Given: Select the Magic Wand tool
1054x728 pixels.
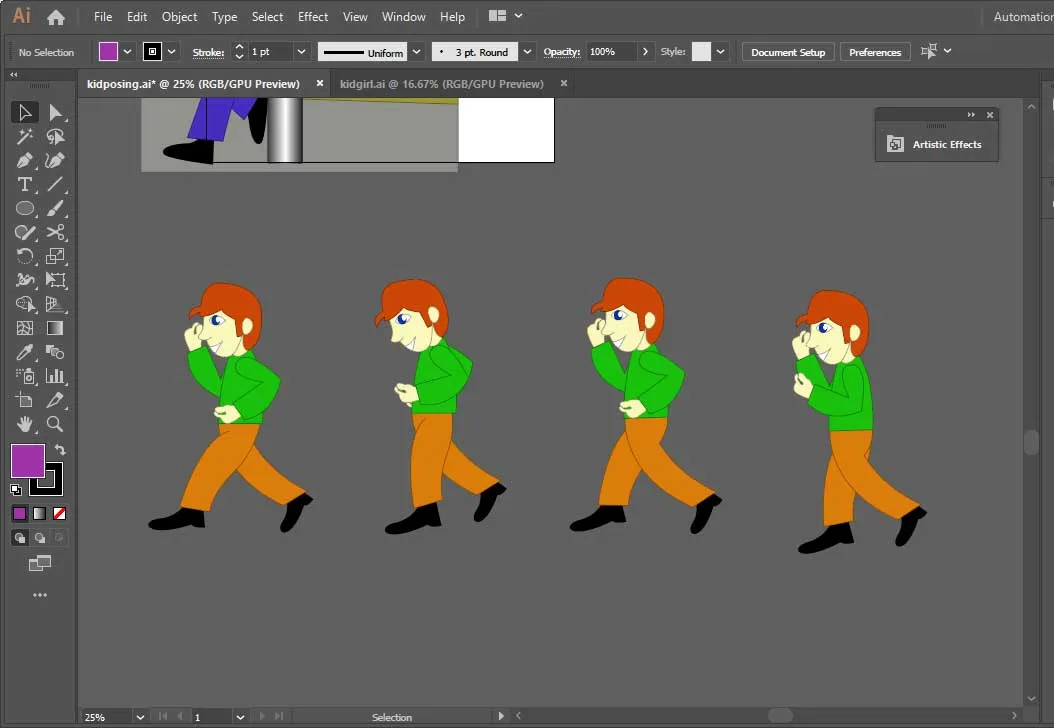Looking at the screenshot, I should pyautogui.click(x=25, y=136).
